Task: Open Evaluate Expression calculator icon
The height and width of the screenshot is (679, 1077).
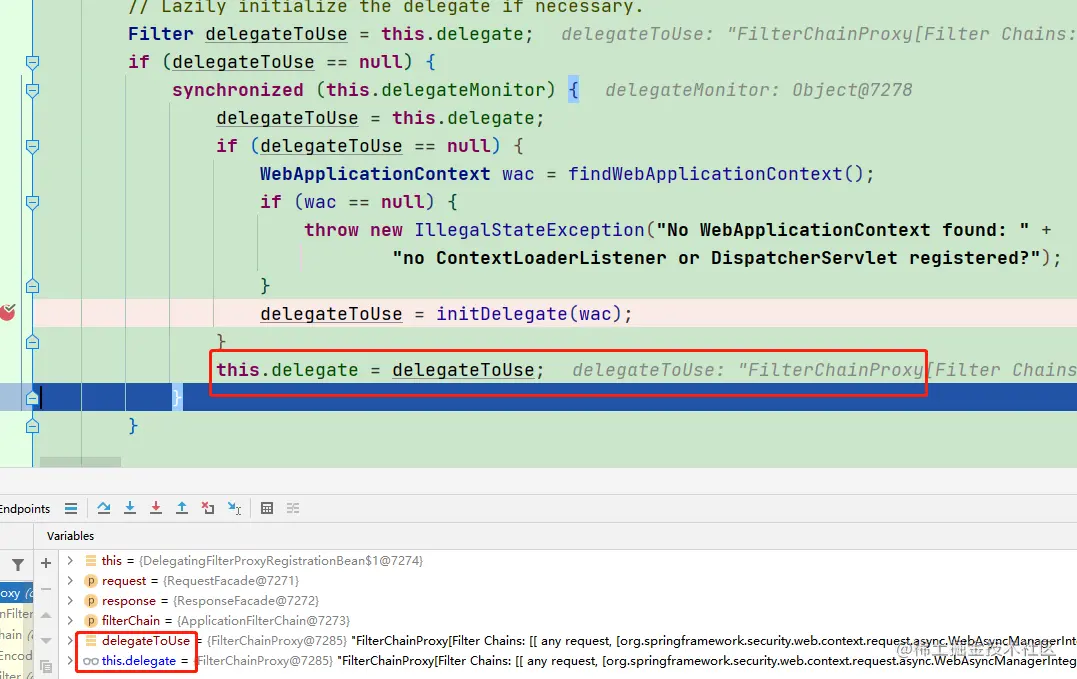Action: click(x=267, y=508)
